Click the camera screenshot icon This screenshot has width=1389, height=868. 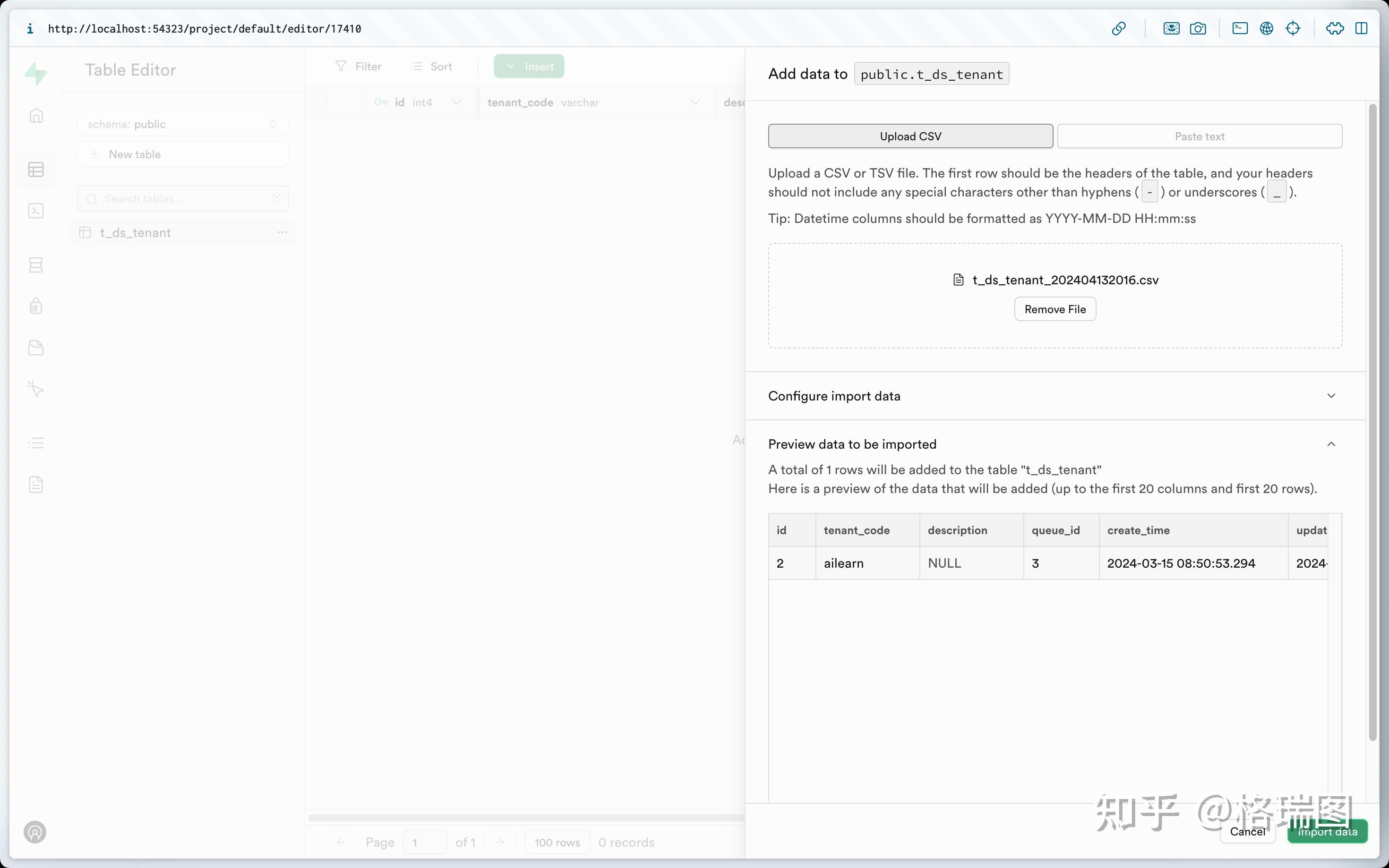[x=1198, y=28]
